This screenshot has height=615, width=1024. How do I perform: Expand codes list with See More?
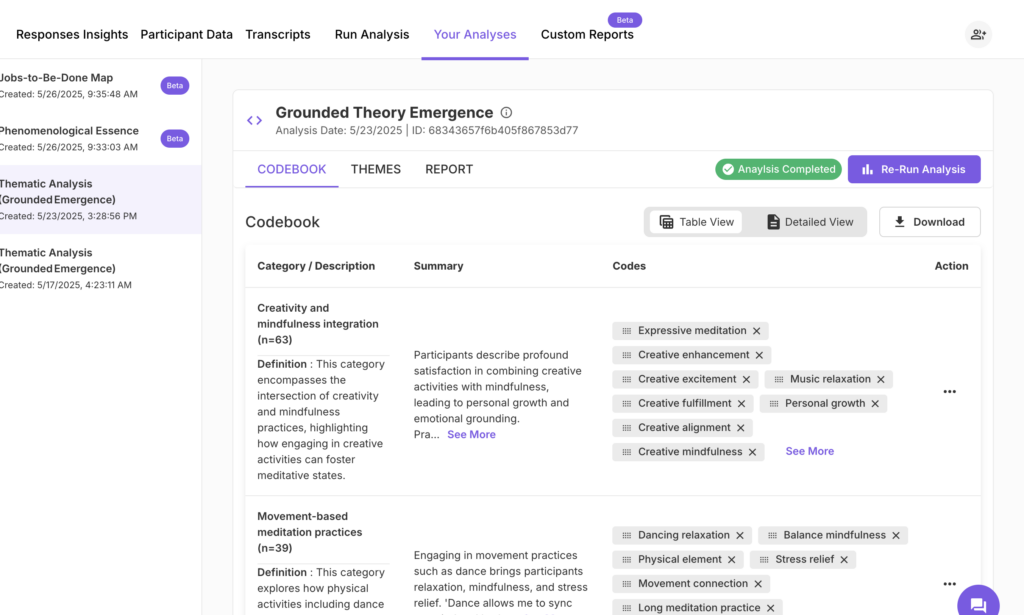(809, 451)
